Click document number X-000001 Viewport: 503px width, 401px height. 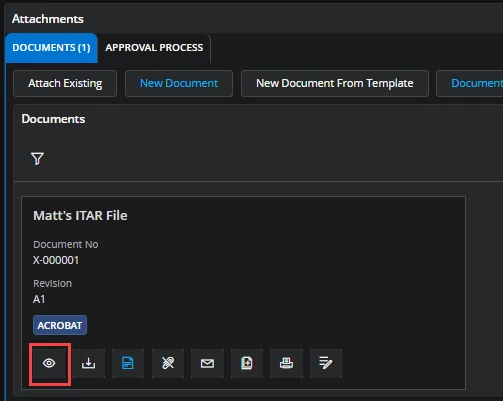(x=56, y=260)
